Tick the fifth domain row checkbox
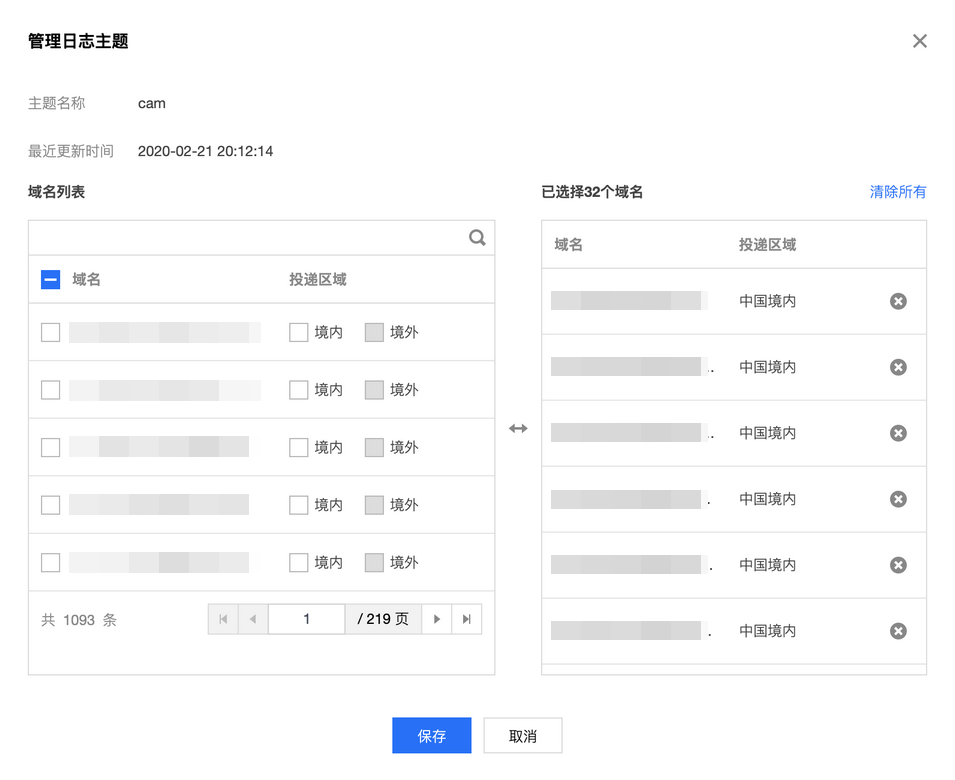Image resolution: width=955 pixels, height=780 pixels. (x=50, y=563)
